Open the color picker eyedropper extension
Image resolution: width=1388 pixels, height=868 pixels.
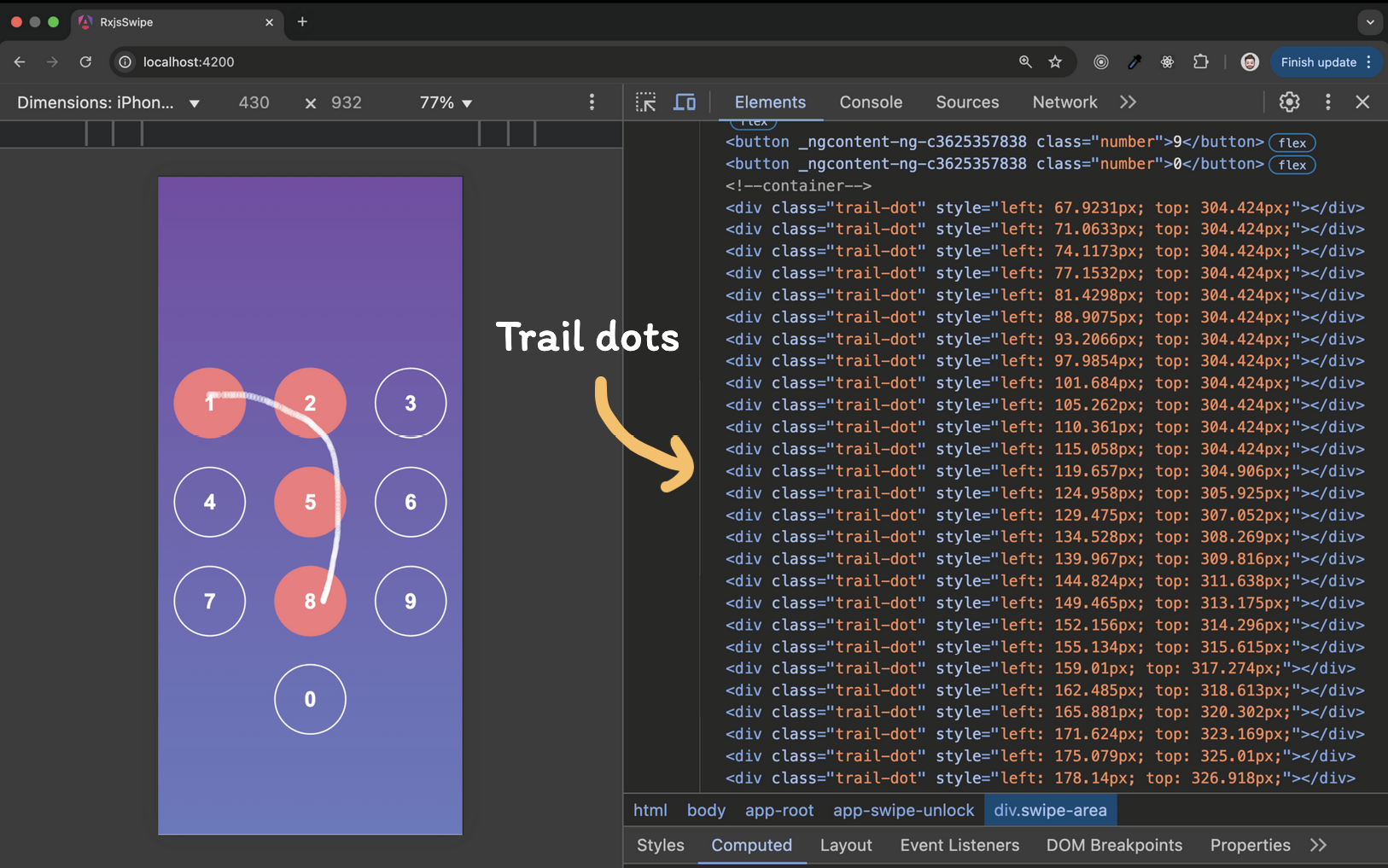[1134, 61]
